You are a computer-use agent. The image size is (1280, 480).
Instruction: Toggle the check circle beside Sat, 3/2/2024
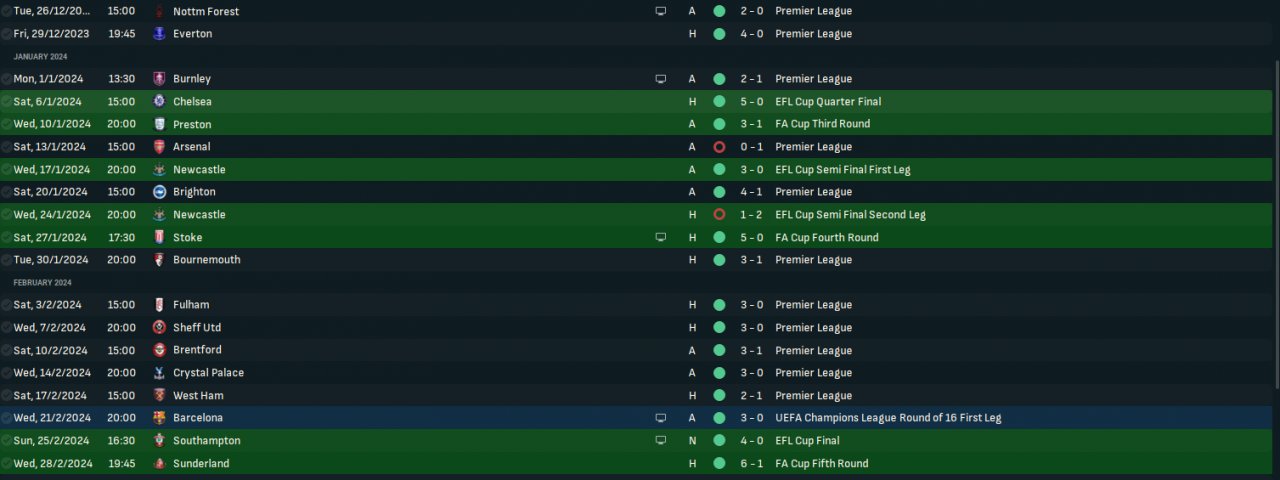tap(7, 305)
